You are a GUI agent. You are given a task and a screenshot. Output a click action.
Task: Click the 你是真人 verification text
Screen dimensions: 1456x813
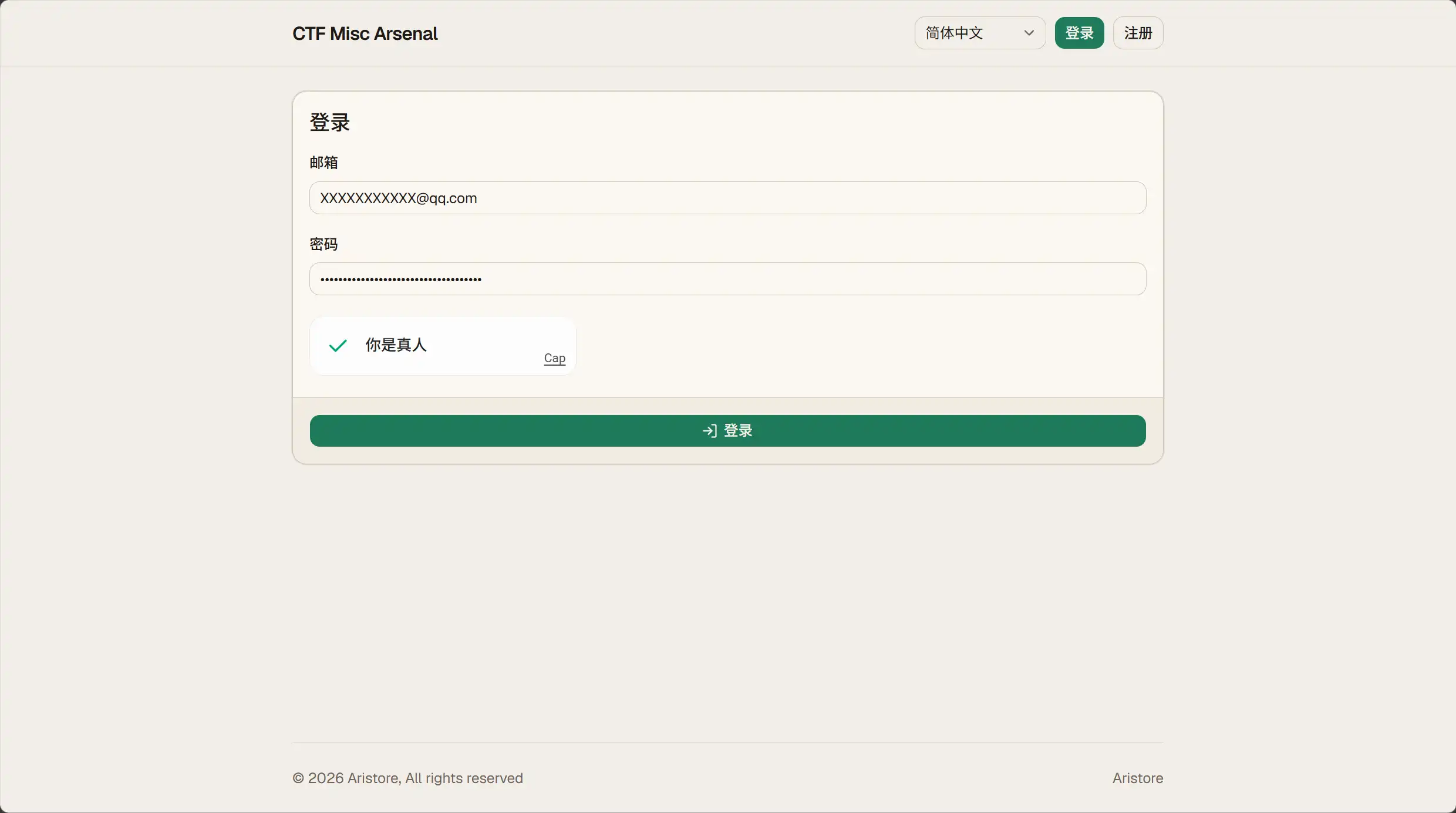click(396, 345)
